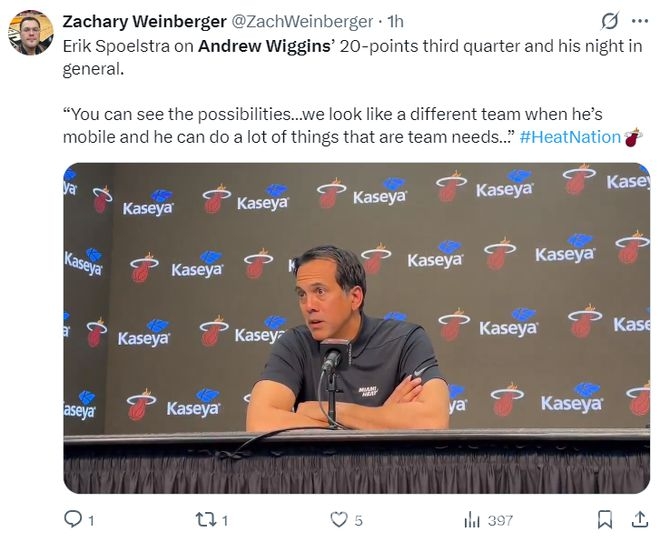Open the @ZachWeinberger handle link
Viewport: 660px width, 542px height.
(303, 21)
